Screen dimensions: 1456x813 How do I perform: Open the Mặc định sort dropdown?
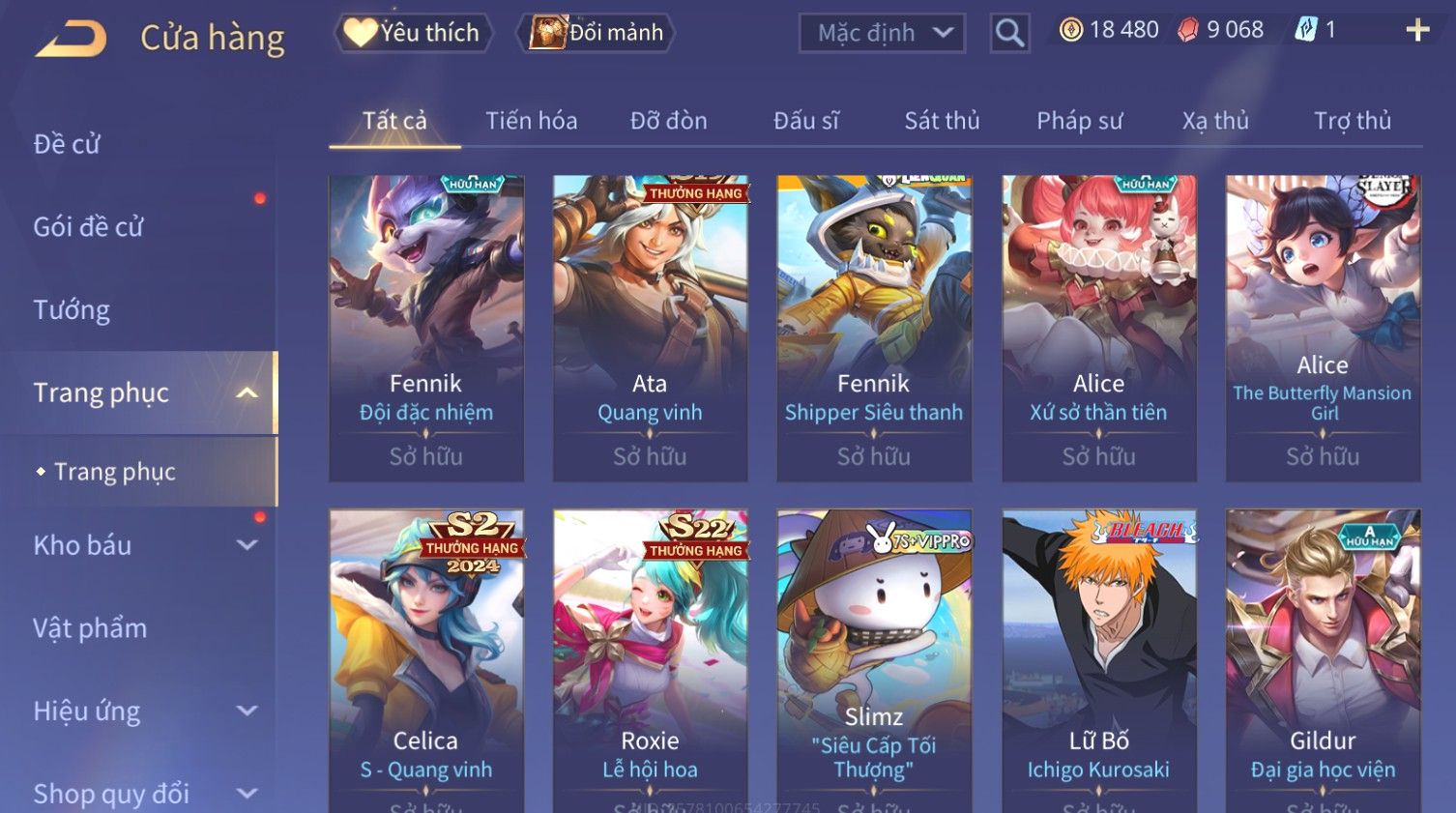pos(882,33)
